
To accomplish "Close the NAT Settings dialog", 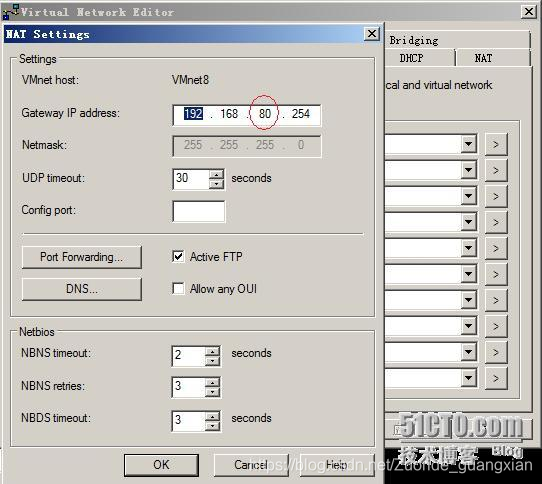I will 372,34.
